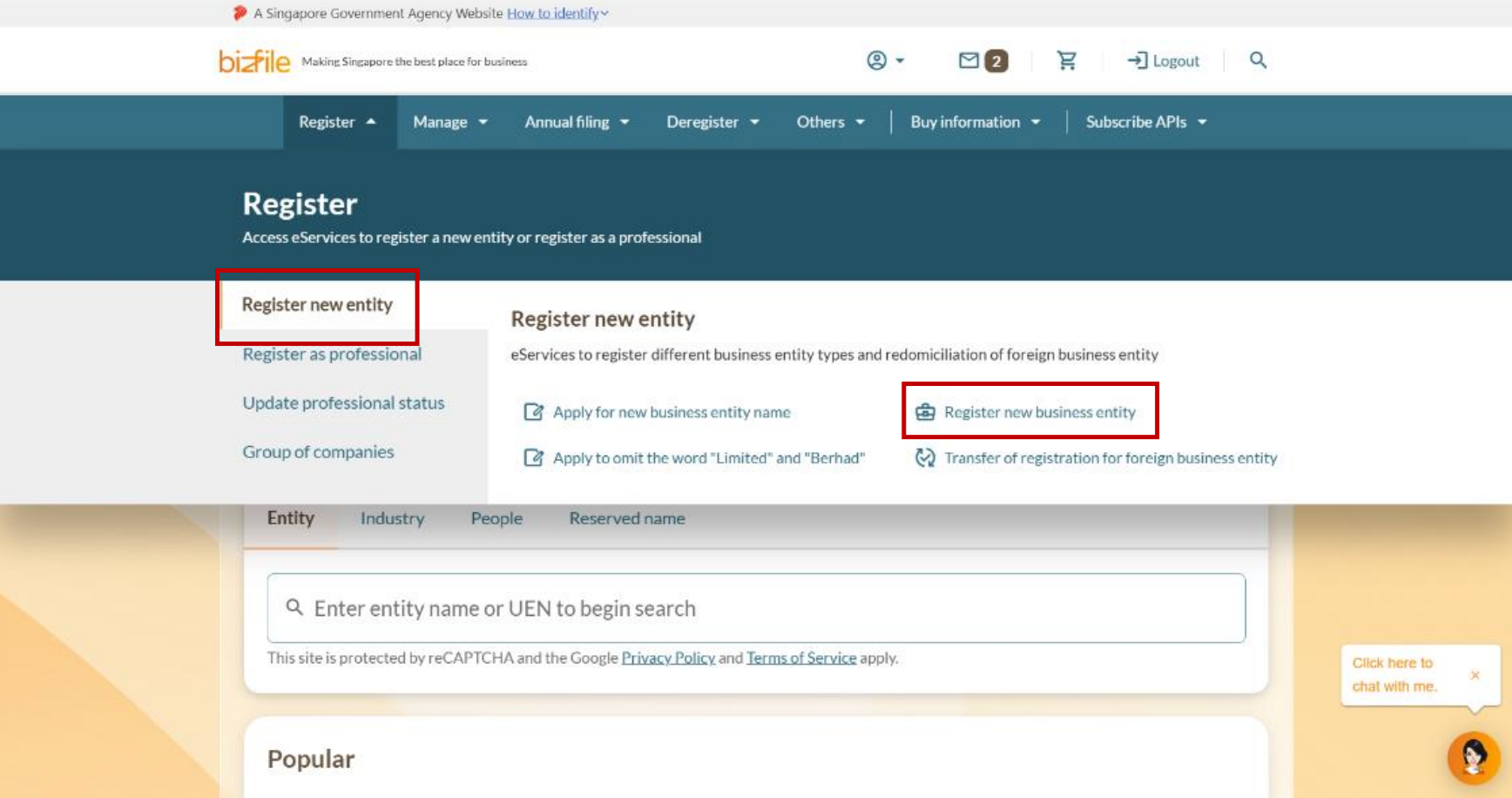The image size is (1512, 798).
Task: Open the Subscribe APIs dropdown
Action: pyautogui.click(x=1145, y=122)
